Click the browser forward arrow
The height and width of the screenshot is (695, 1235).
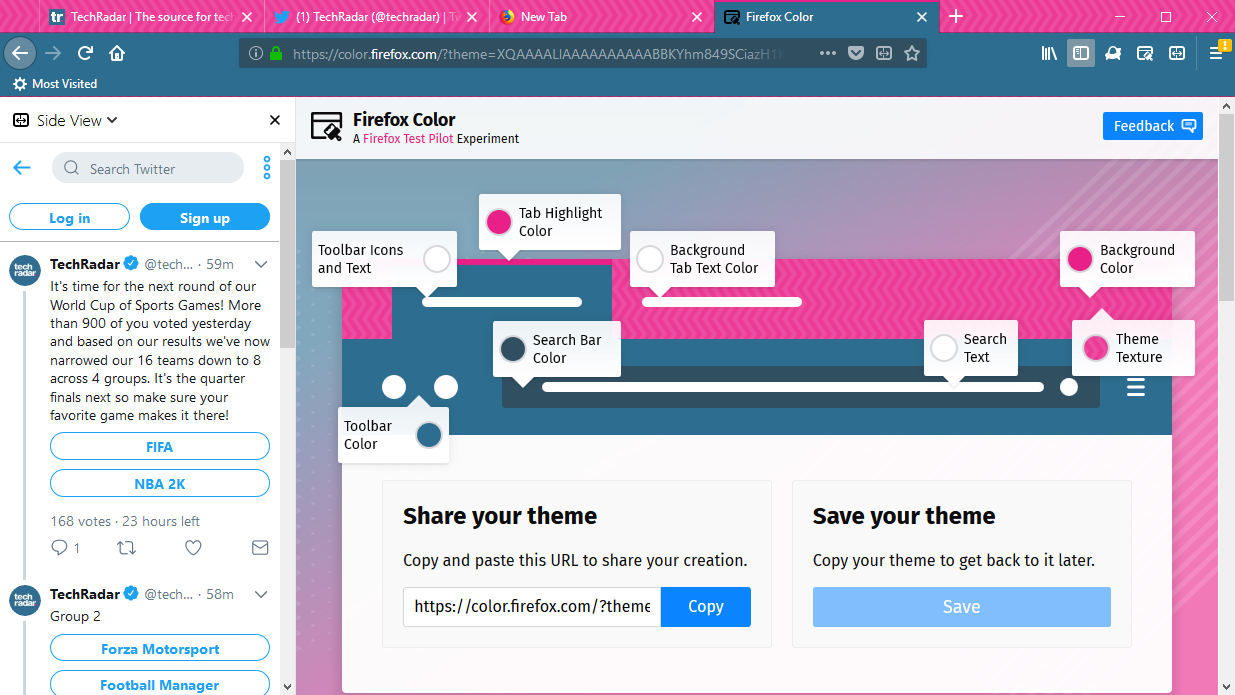pos(54,53)
